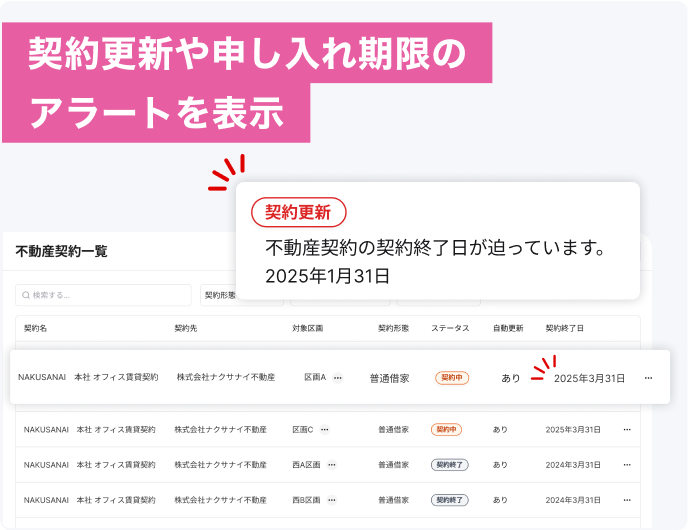Screen dimensions: 688x530
Task: Click the 不動産契約一覧 page title
Action: pos(61,251)
